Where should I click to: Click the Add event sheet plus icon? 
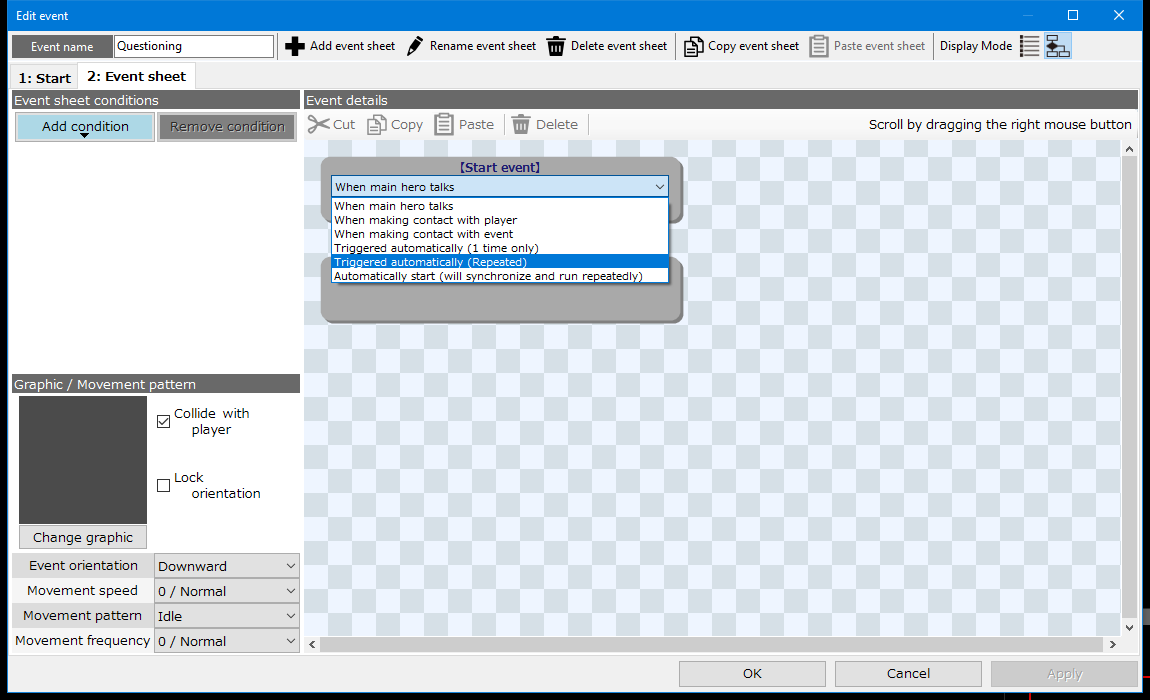[295, 46]
